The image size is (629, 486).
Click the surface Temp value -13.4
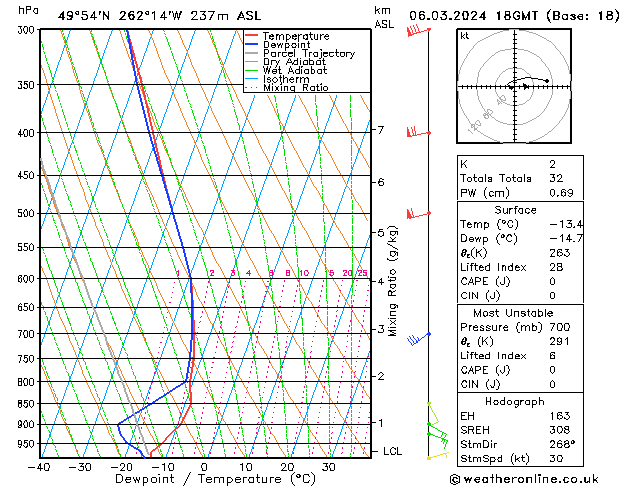[x=566, y=224]
